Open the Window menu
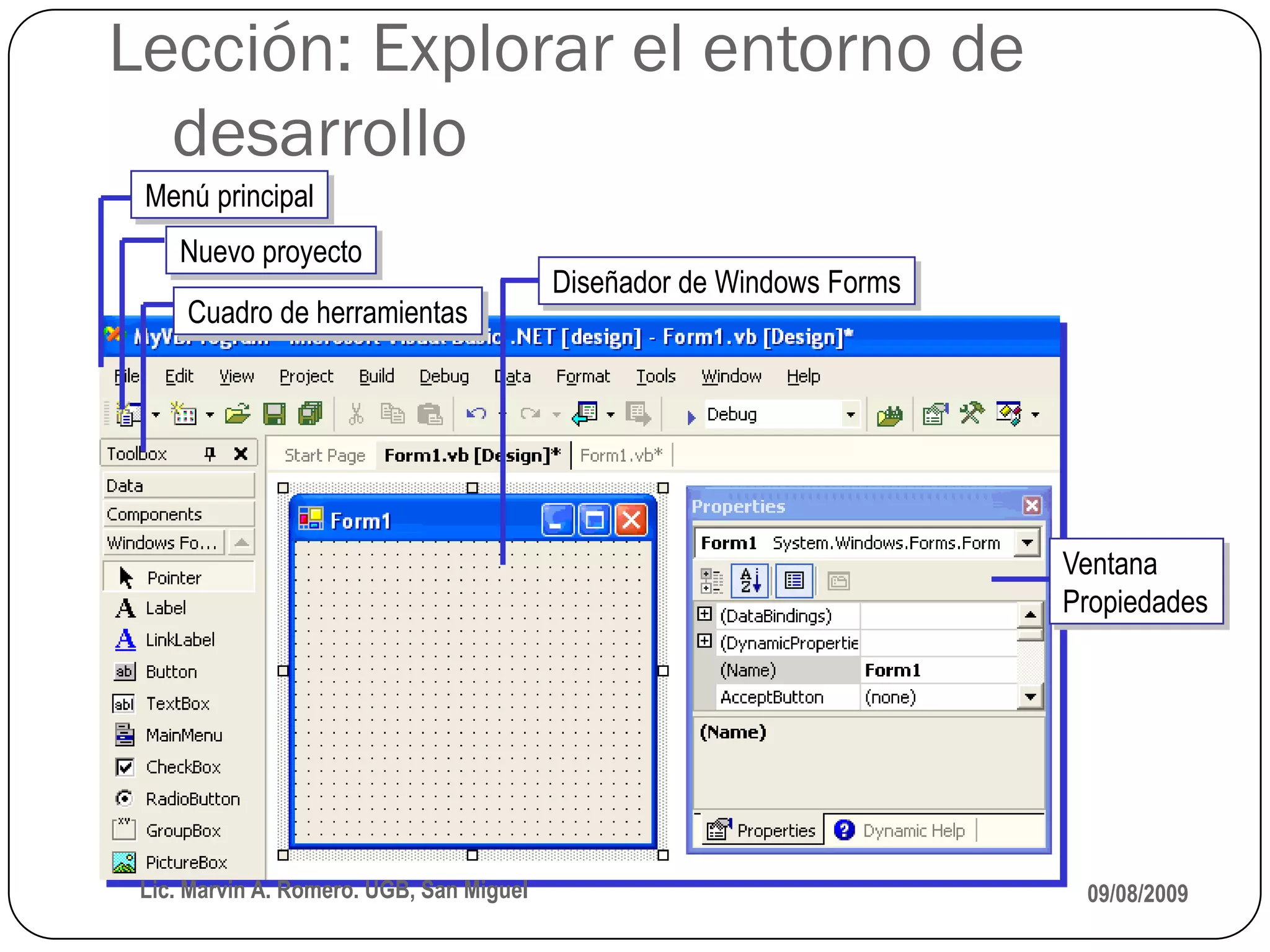The image size is (1270, 952). point(731,376)
